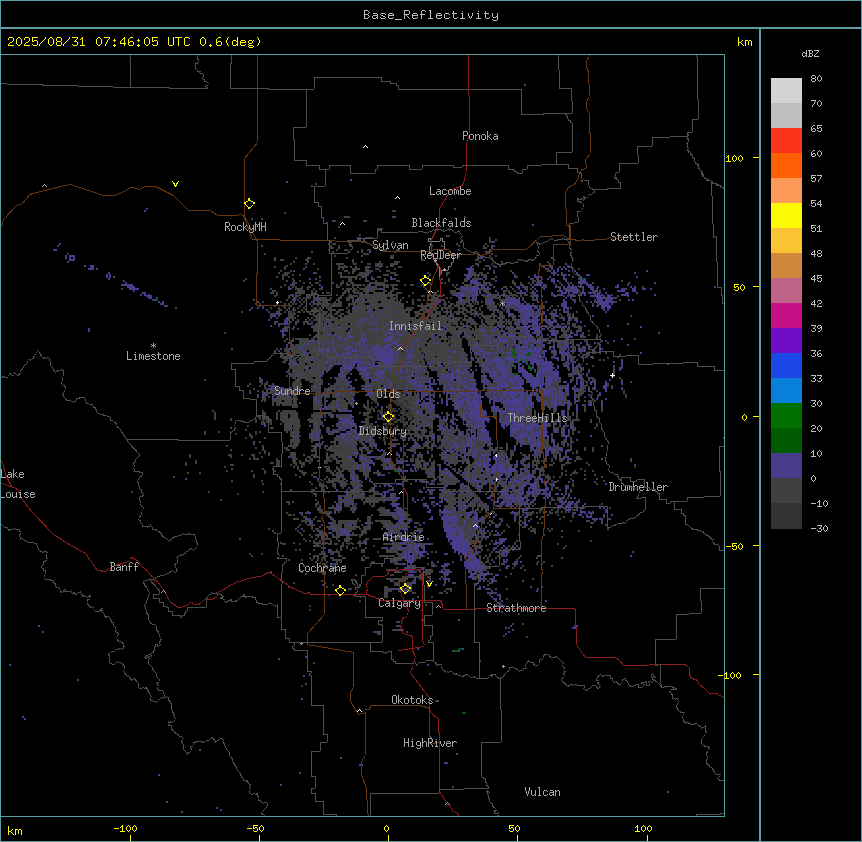This screenshot has width=862, height=842.
Task: Click the Limestone label
Action: (x=153, y=356)
